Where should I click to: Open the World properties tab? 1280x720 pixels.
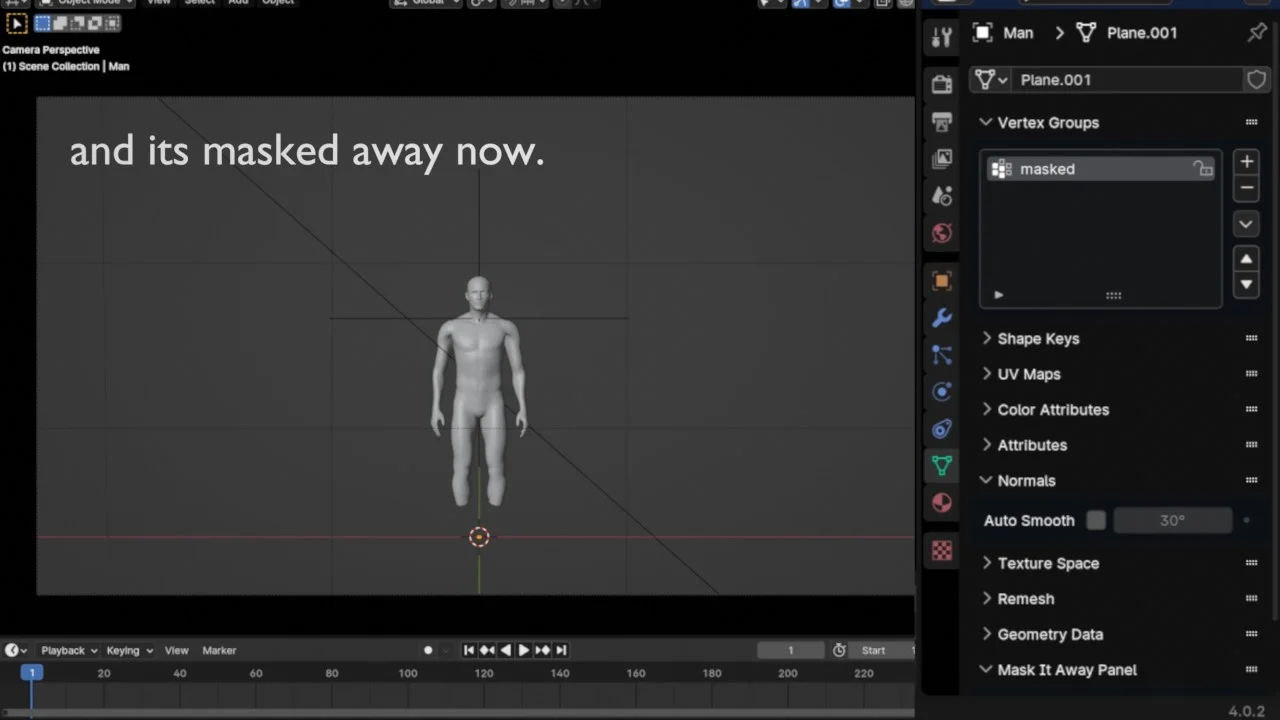tap(941, 233)
